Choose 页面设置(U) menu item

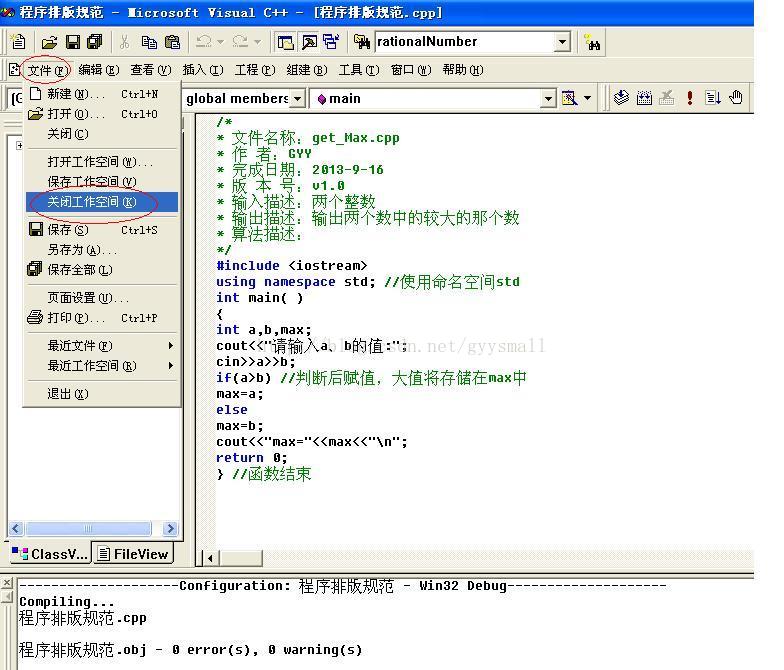click(102, 298)
